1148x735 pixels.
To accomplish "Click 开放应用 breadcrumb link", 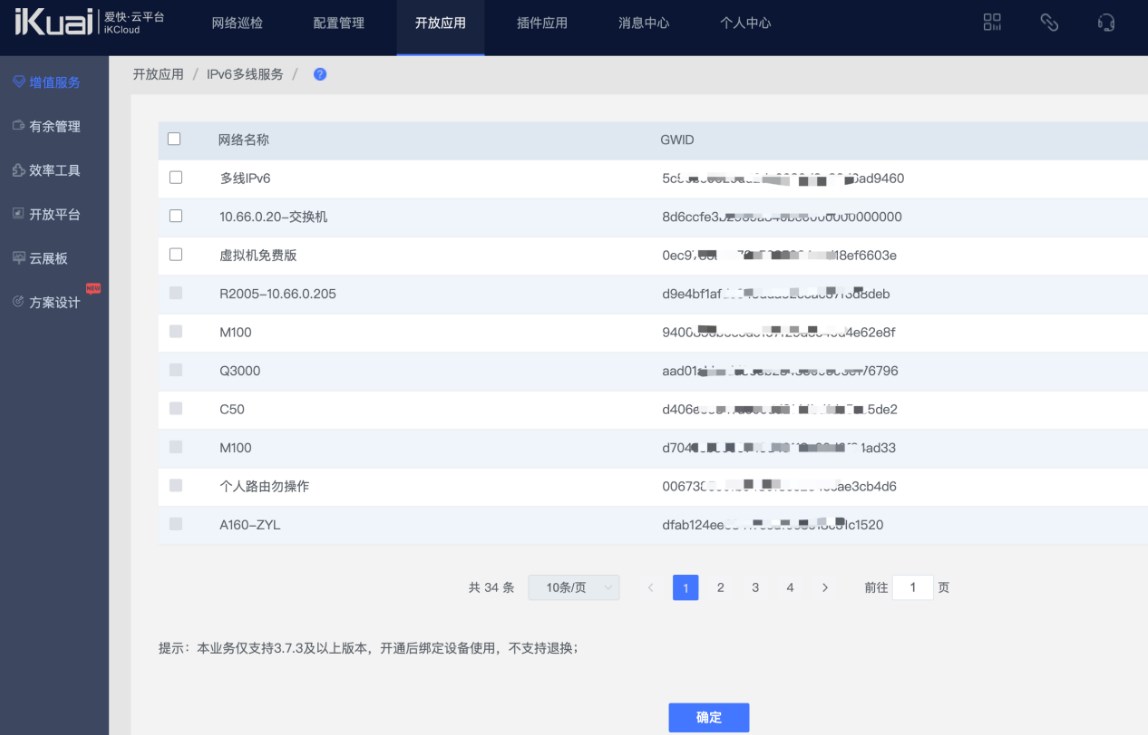I will (158, 74).
